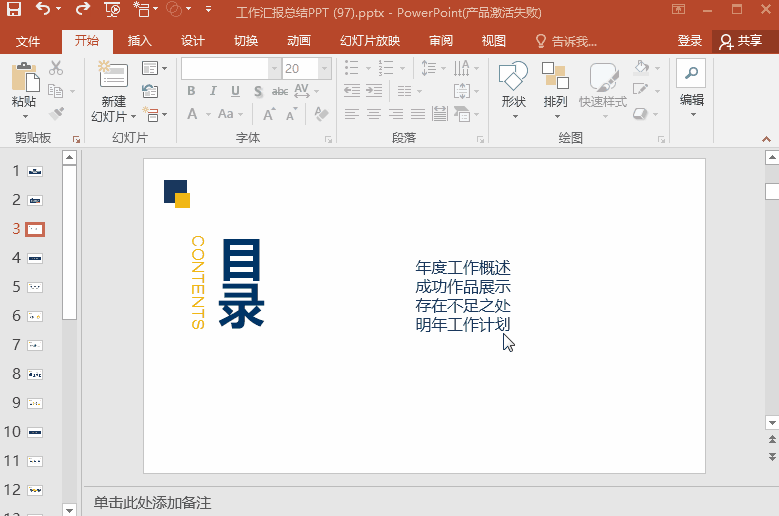This screenshot has width=779, height=516.
Task: Open the Clipboard dialog launcher
Action: (x=76, y=140)
